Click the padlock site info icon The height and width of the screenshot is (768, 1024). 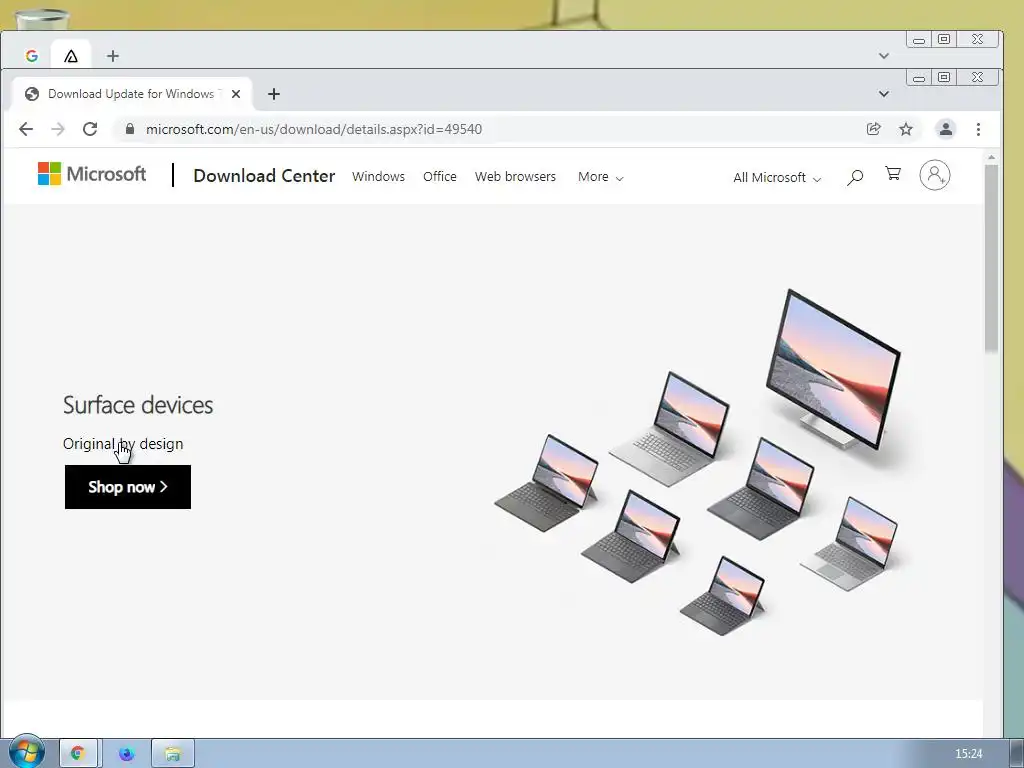(129, 129)
